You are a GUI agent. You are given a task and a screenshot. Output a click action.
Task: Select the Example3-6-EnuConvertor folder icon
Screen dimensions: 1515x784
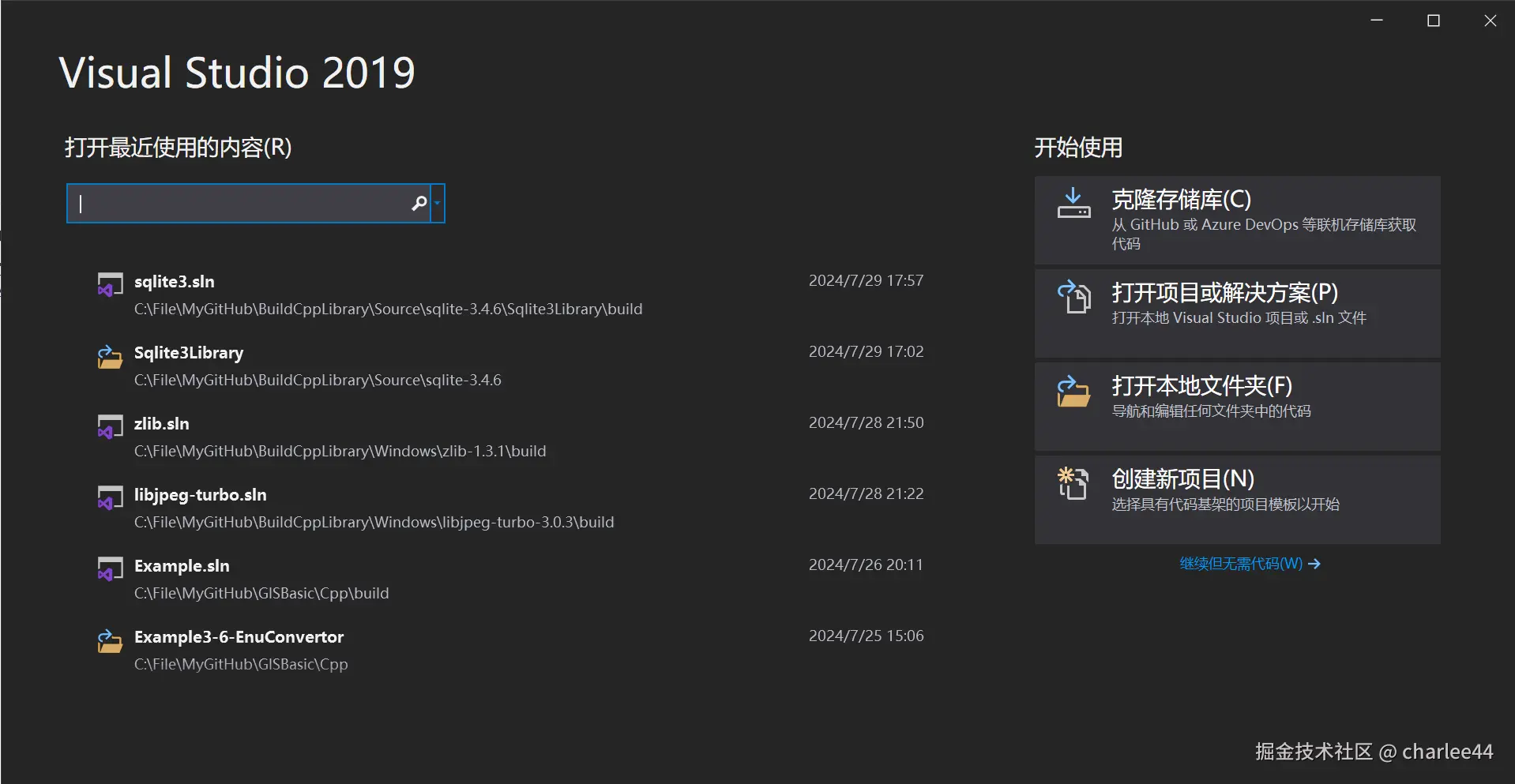[x=110, y=640]
